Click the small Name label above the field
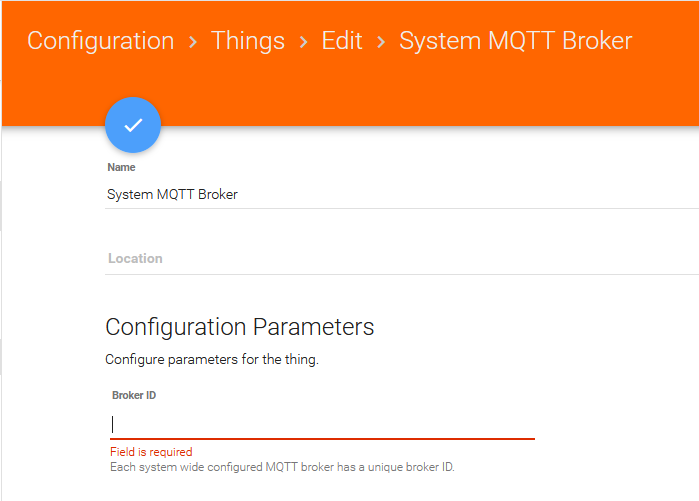 click(121, 167)
